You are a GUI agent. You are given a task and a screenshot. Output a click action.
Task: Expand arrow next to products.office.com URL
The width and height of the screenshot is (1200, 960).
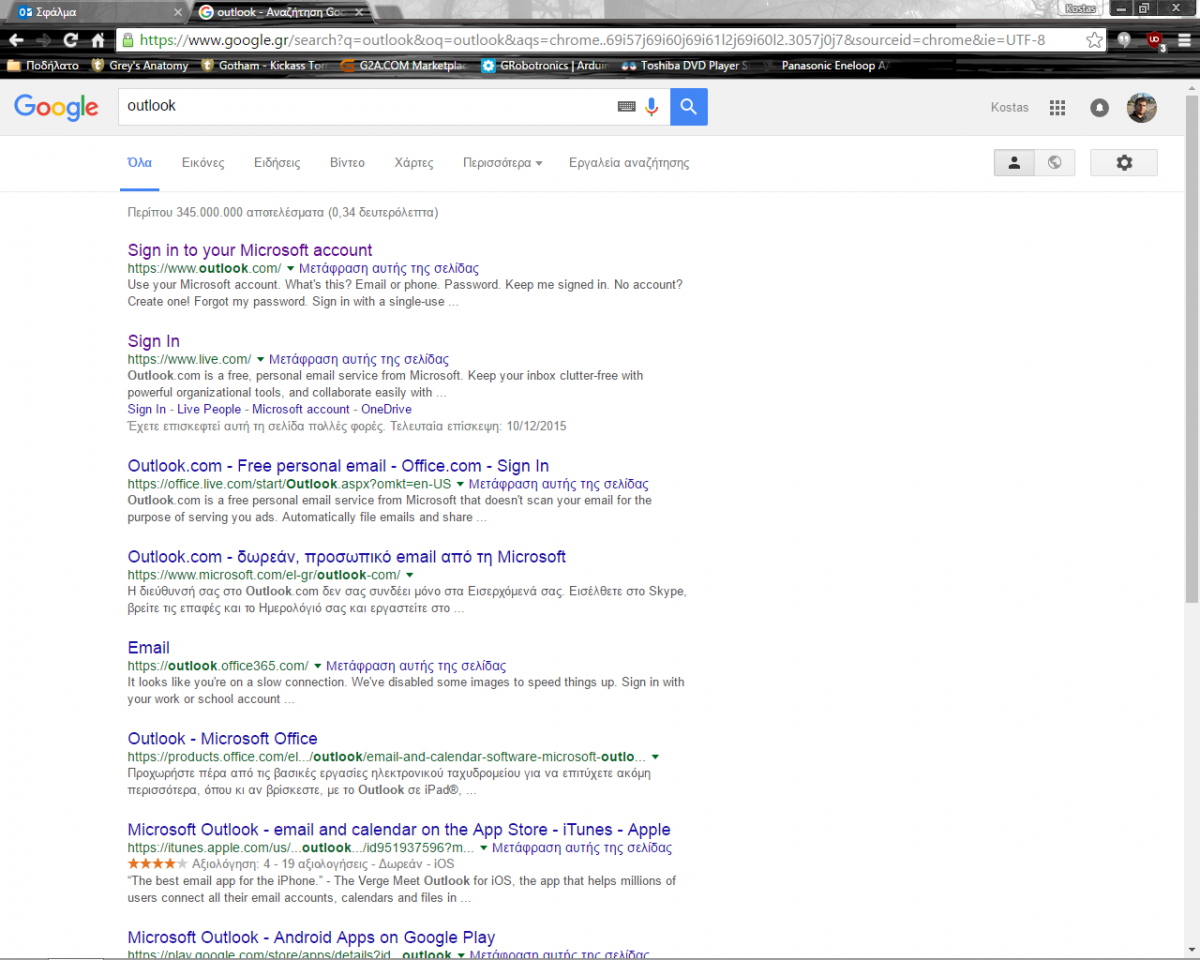(655, 757)
